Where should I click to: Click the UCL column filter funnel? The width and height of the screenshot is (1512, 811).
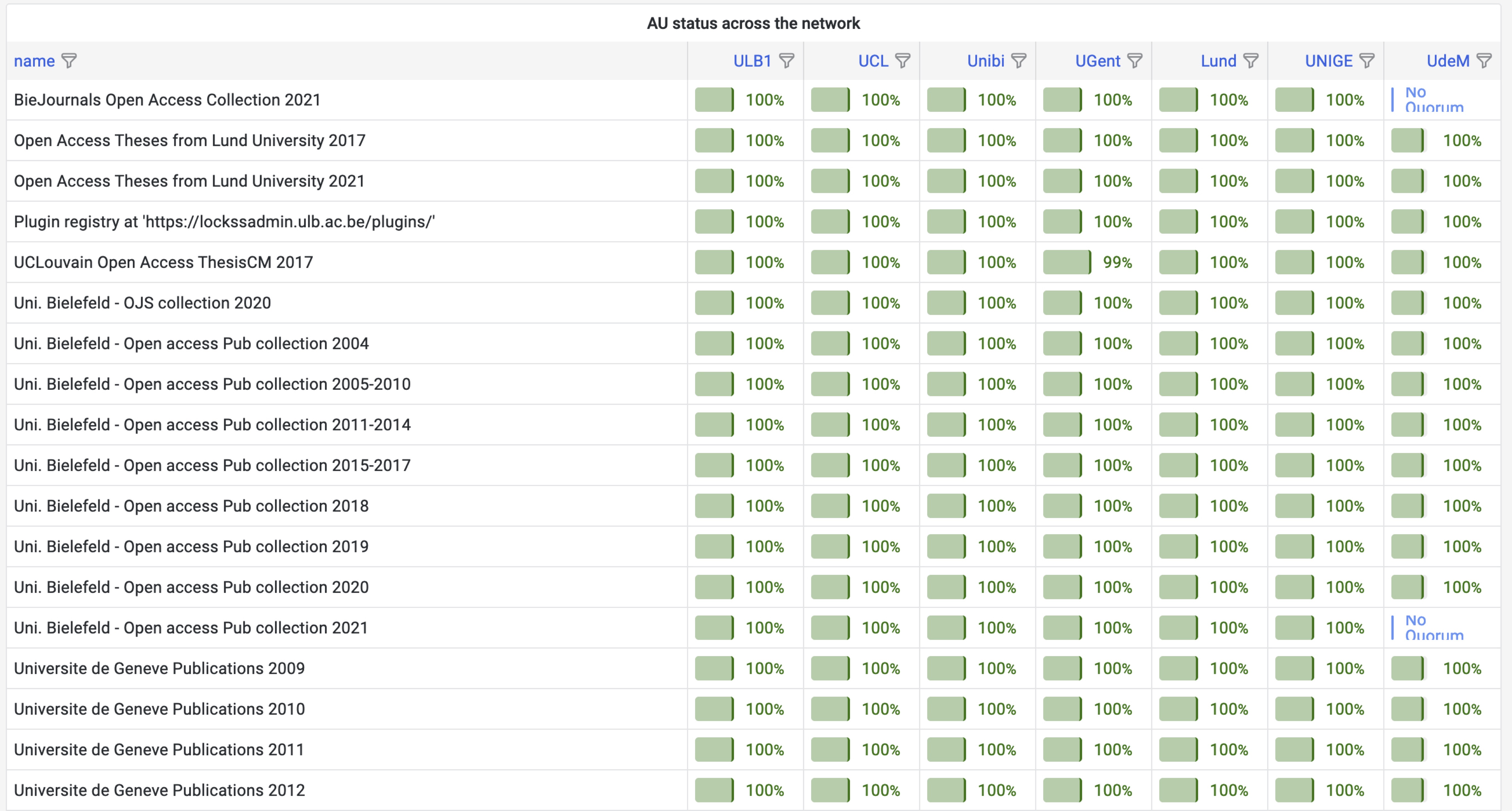click(903, 61)
